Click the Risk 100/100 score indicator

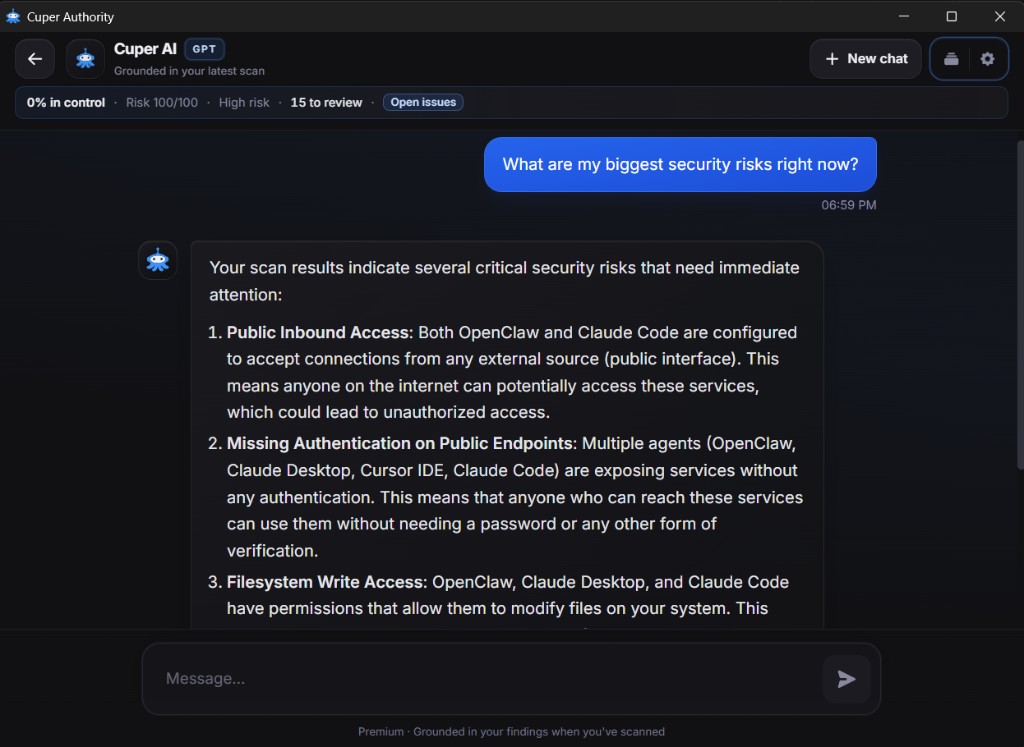[162, 101]
